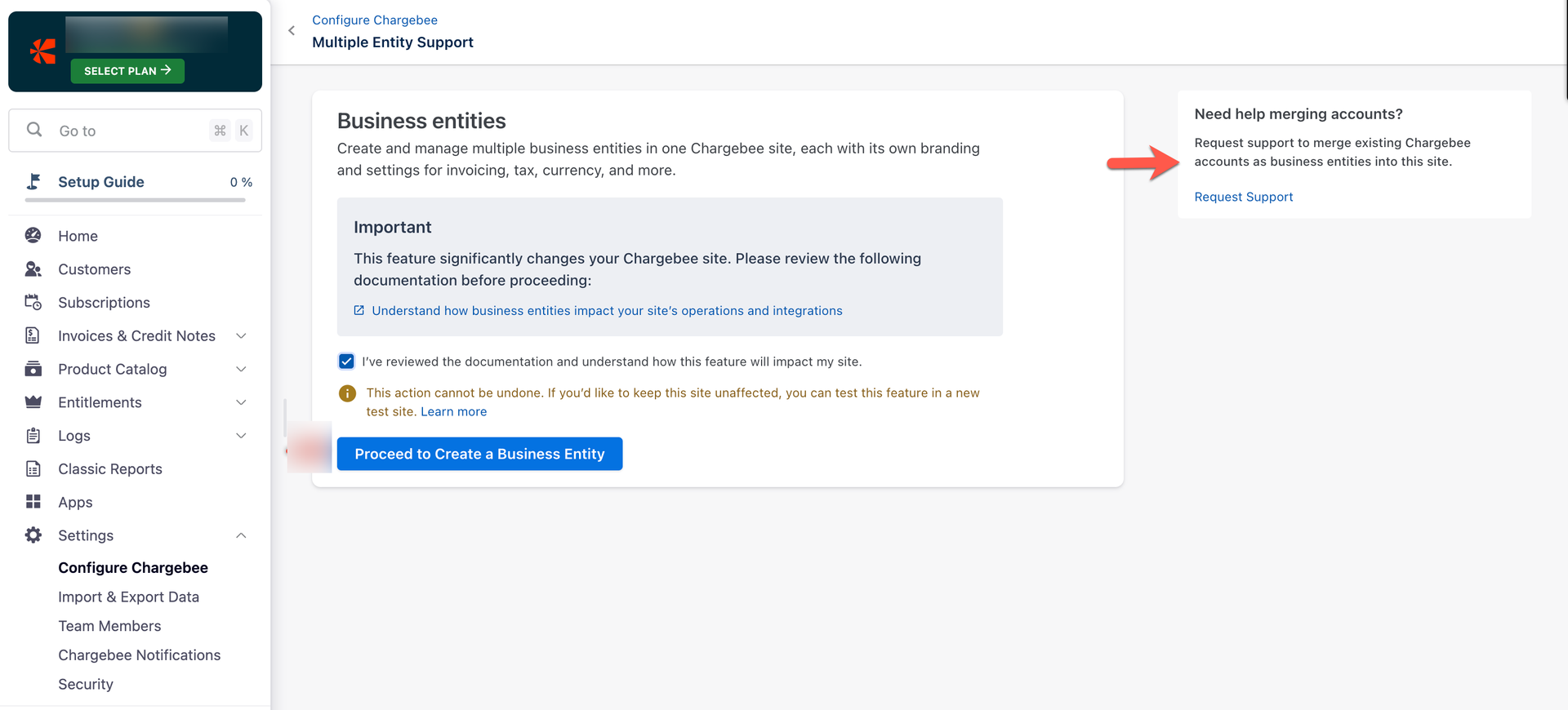Collapse the Settings section chevron
Image resolution: width=1568 pixels, height=710 pixels.
click(241, 535)
